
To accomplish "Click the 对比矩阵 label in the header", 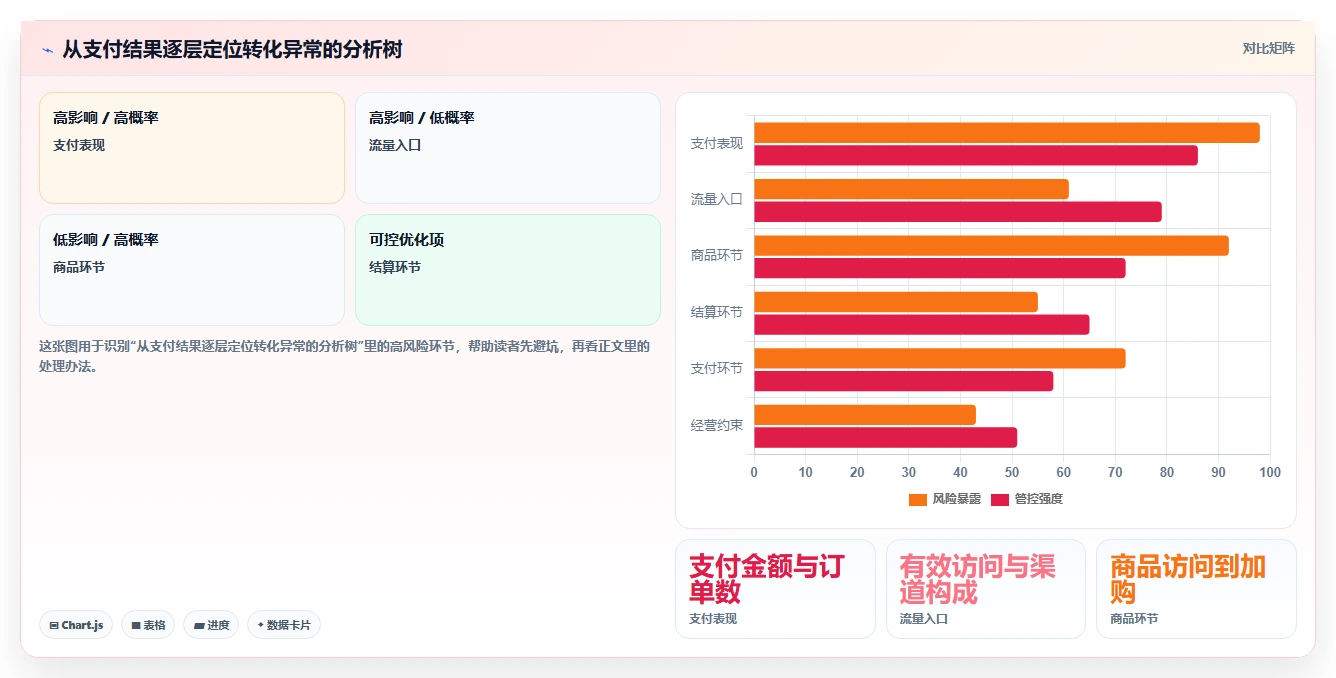I will coord(1268,48).
